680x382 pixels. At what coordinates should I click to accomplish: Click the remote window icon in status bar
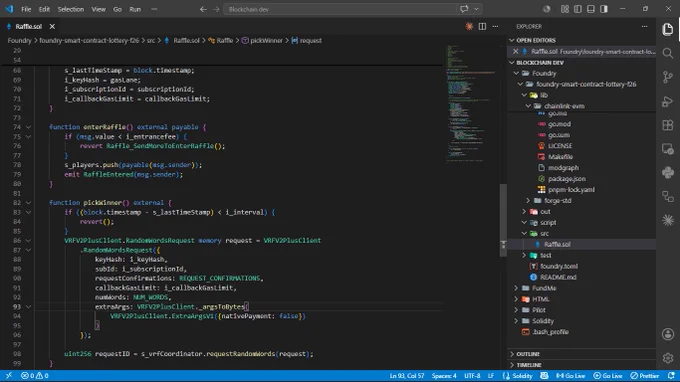9,375
